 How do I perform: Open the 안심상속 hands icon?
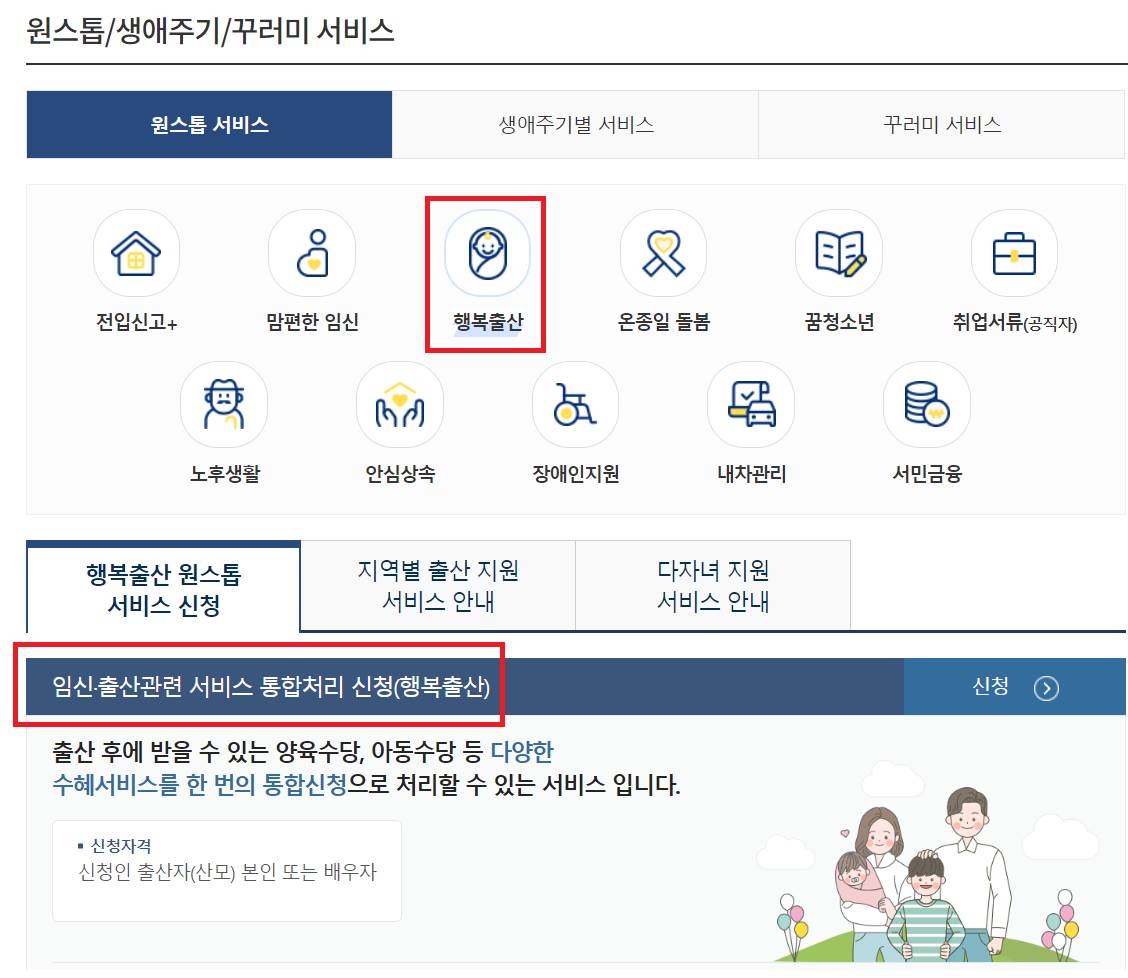tap(400, 404)
